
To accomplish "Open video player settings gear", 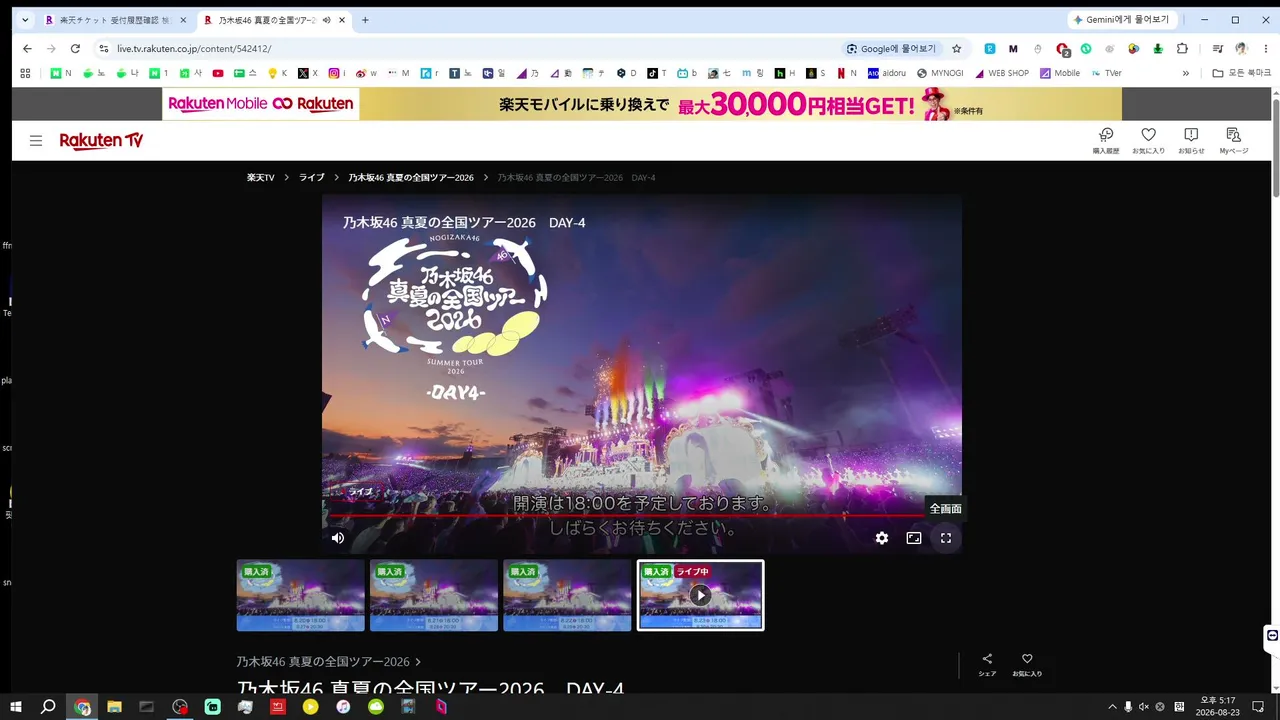I will click(x=882, y=538).
